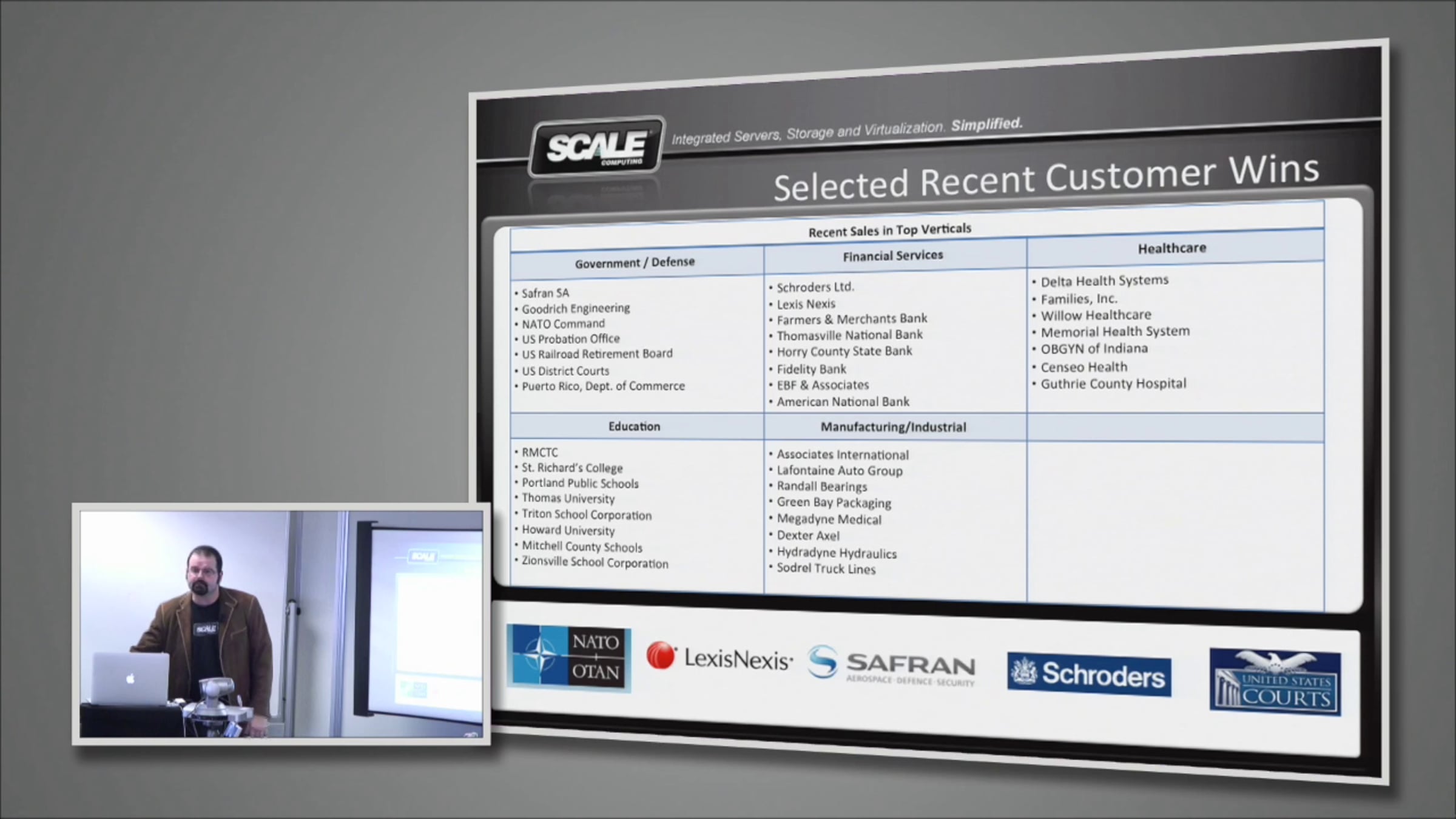Click the Safran Aerospace Defence Security logo
The image size is (1456, 819).
[891, 666]
